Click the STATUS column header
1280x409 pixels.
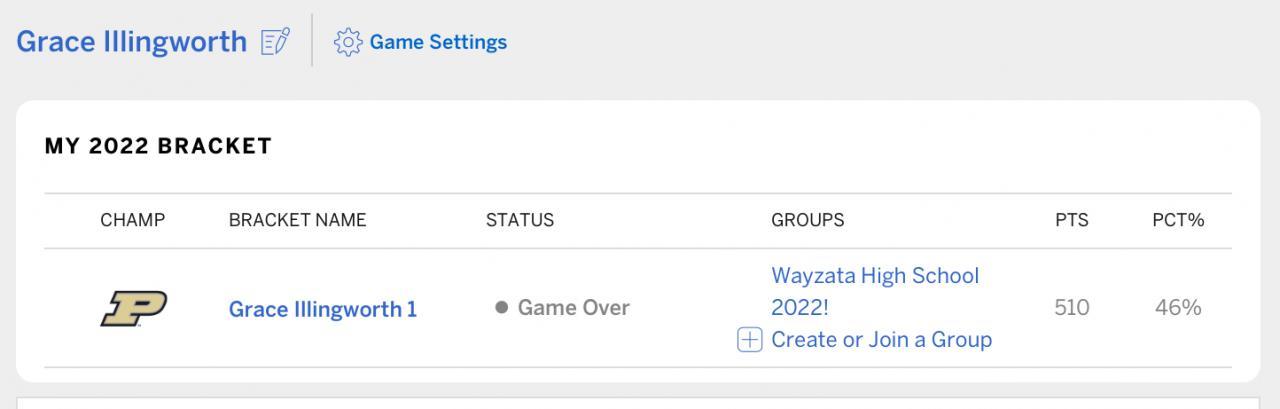[x=519, y=220]
